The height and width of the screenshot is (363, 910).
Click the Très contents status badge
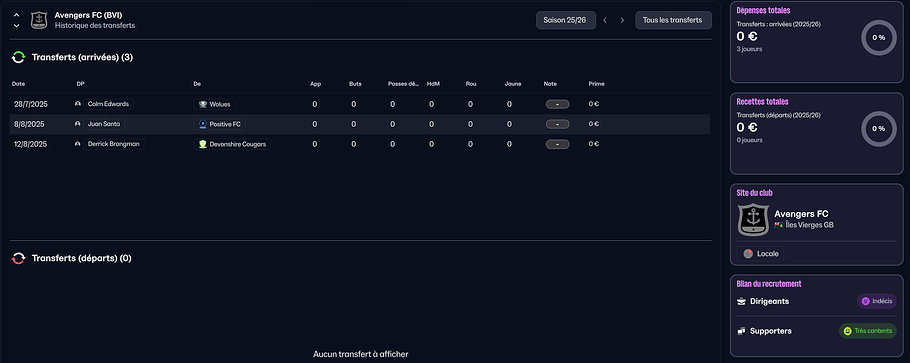[x=868, y=331]
